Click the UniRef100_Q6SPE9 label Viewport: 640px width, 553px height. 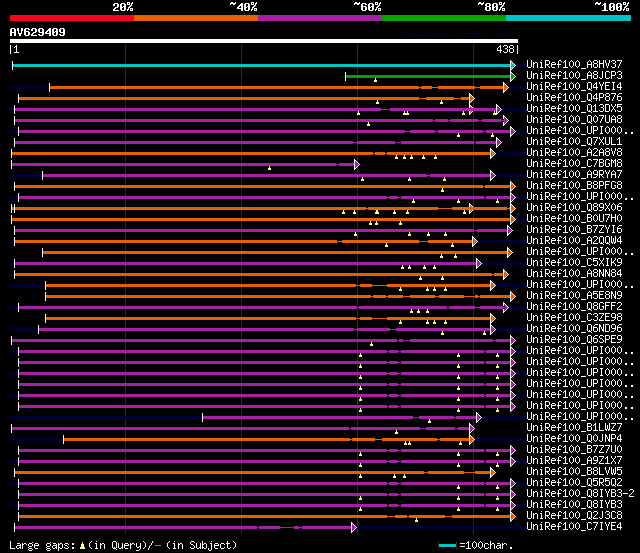pyautogui.click(x=574, y=339)
